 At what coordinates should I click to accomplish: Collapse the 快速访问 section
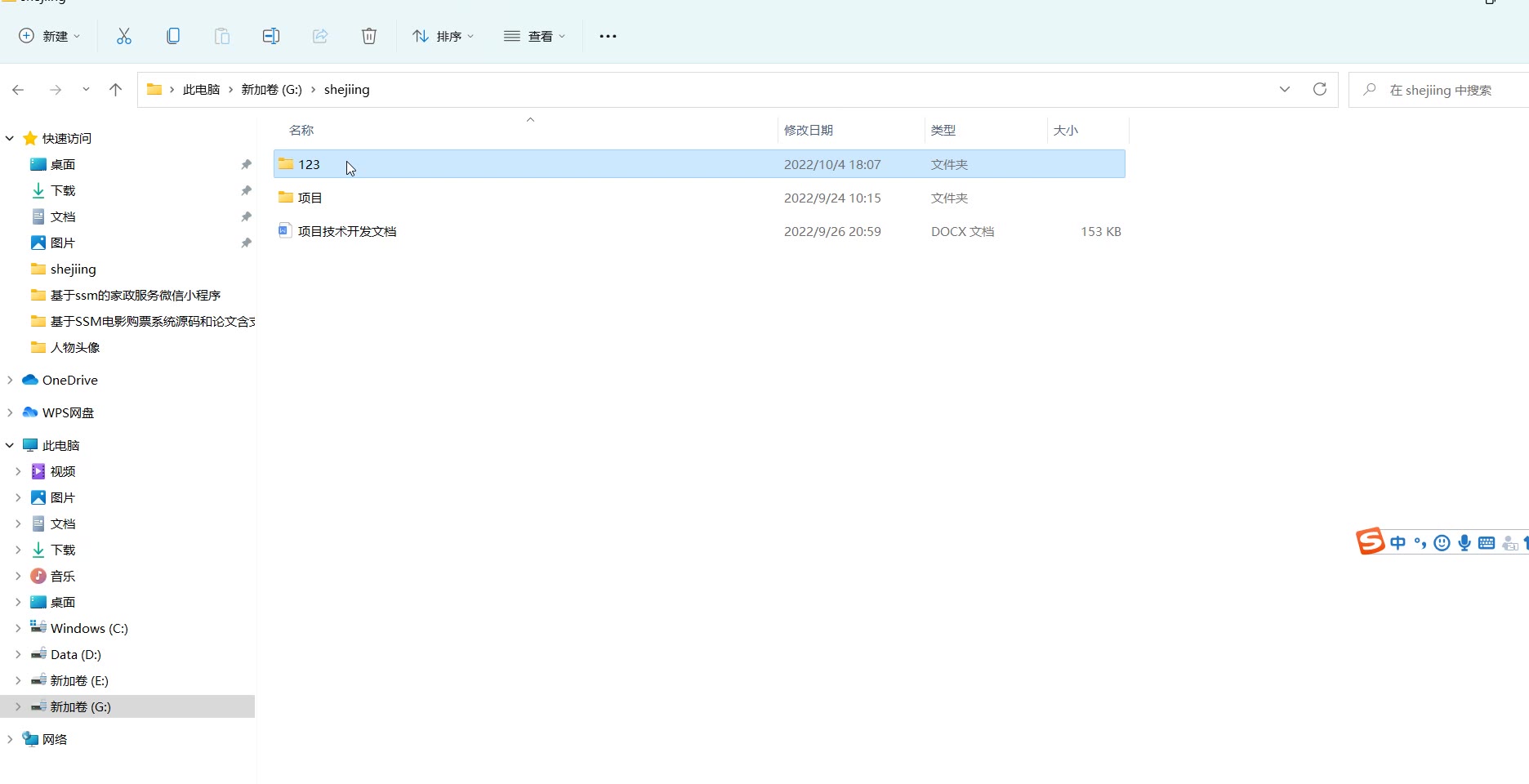pos(10,138)
